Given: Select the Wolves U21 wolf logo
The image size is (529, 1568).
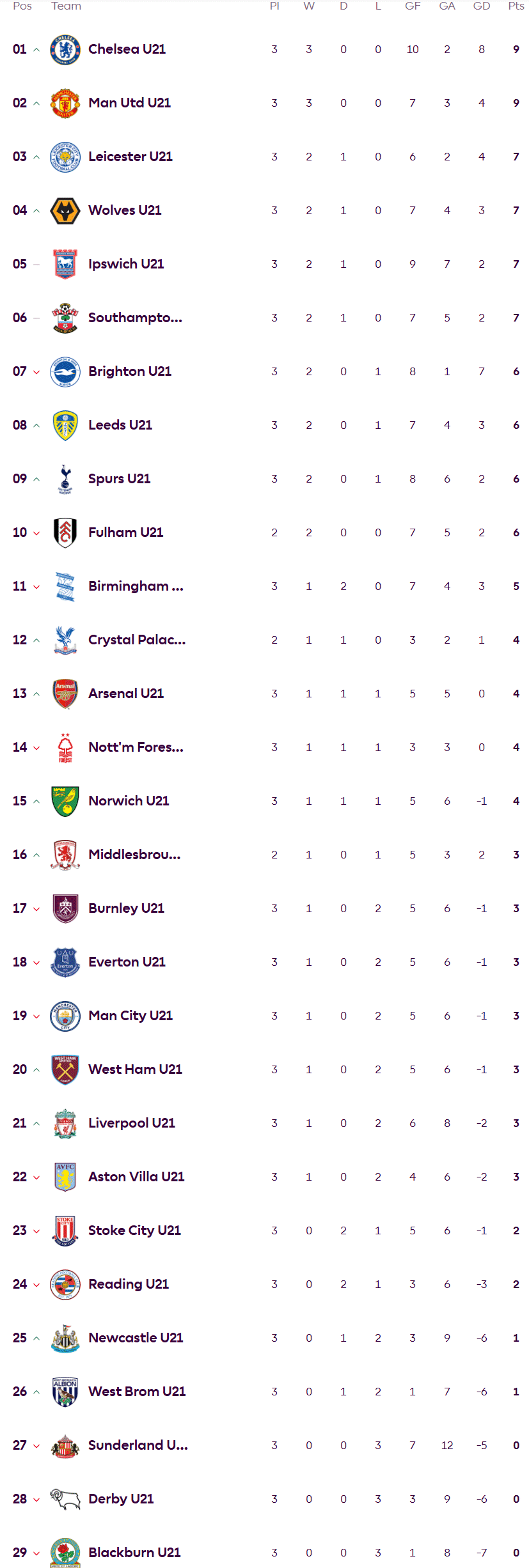Looking at the screenshot, I should 65,210.
